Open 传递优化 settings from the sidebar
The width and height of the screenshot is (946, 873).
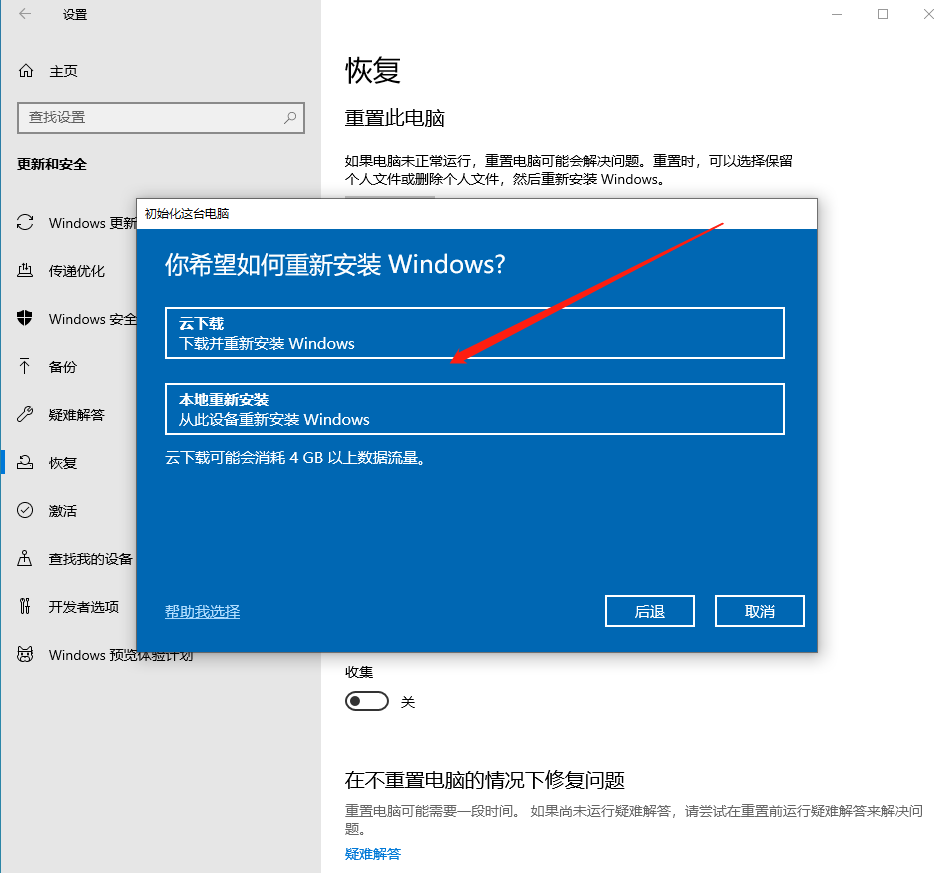click(27, 271)
